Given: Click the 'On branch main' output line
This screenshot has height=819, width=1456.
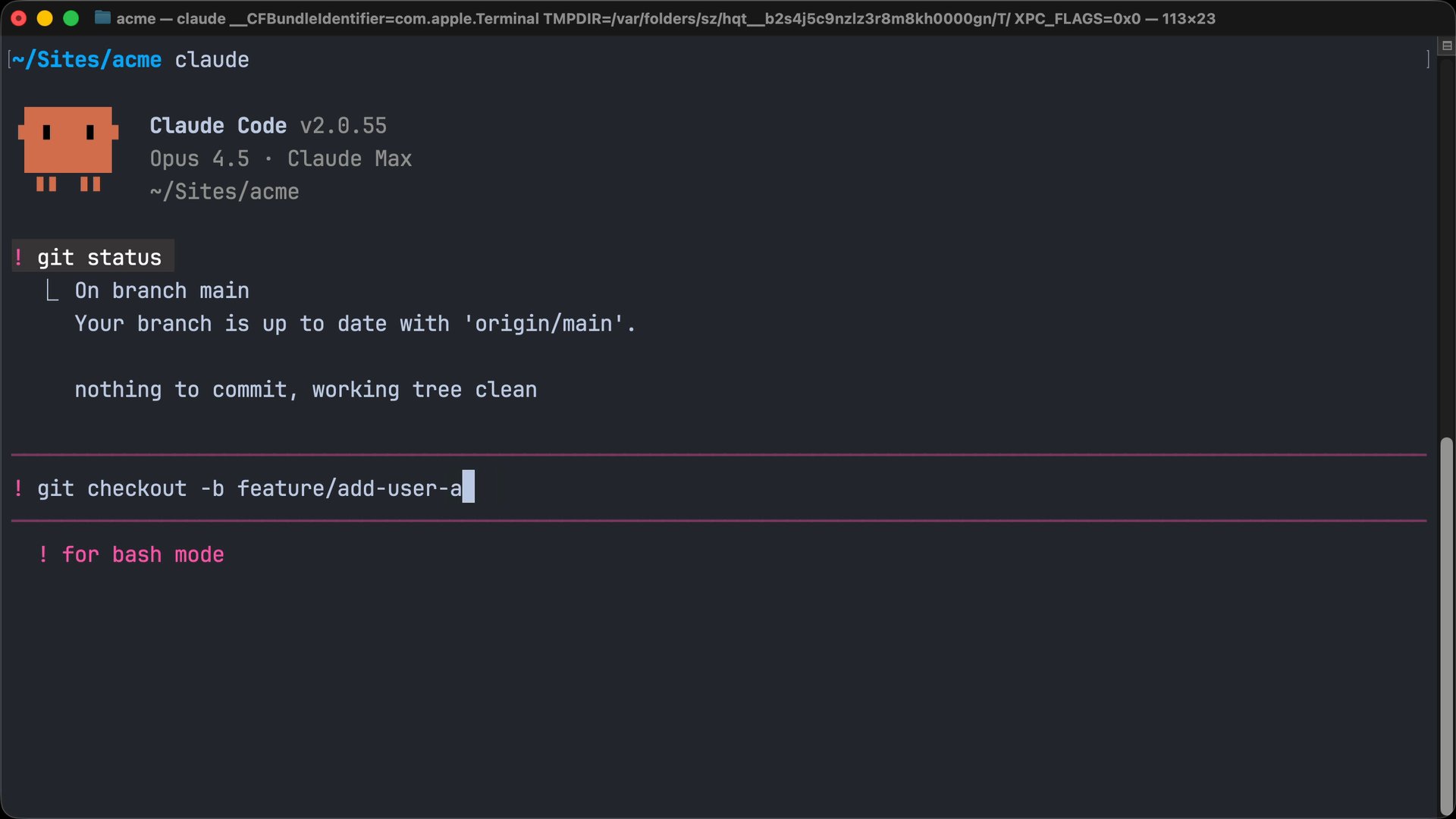Looking at the screenshot, I should point(162,290).
